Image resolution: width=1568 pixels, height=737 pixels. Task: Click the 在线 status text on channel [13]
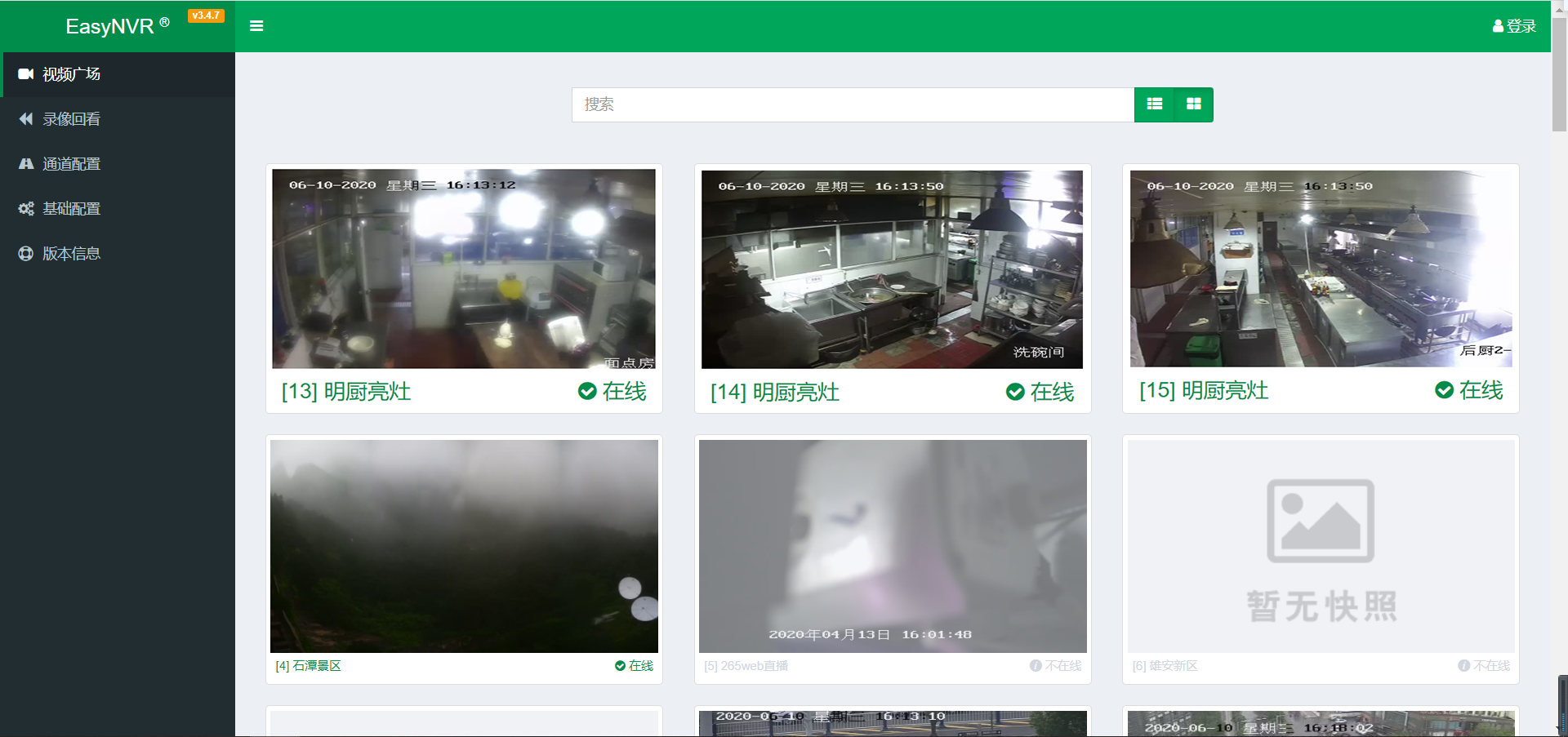(x=624, y=392)
